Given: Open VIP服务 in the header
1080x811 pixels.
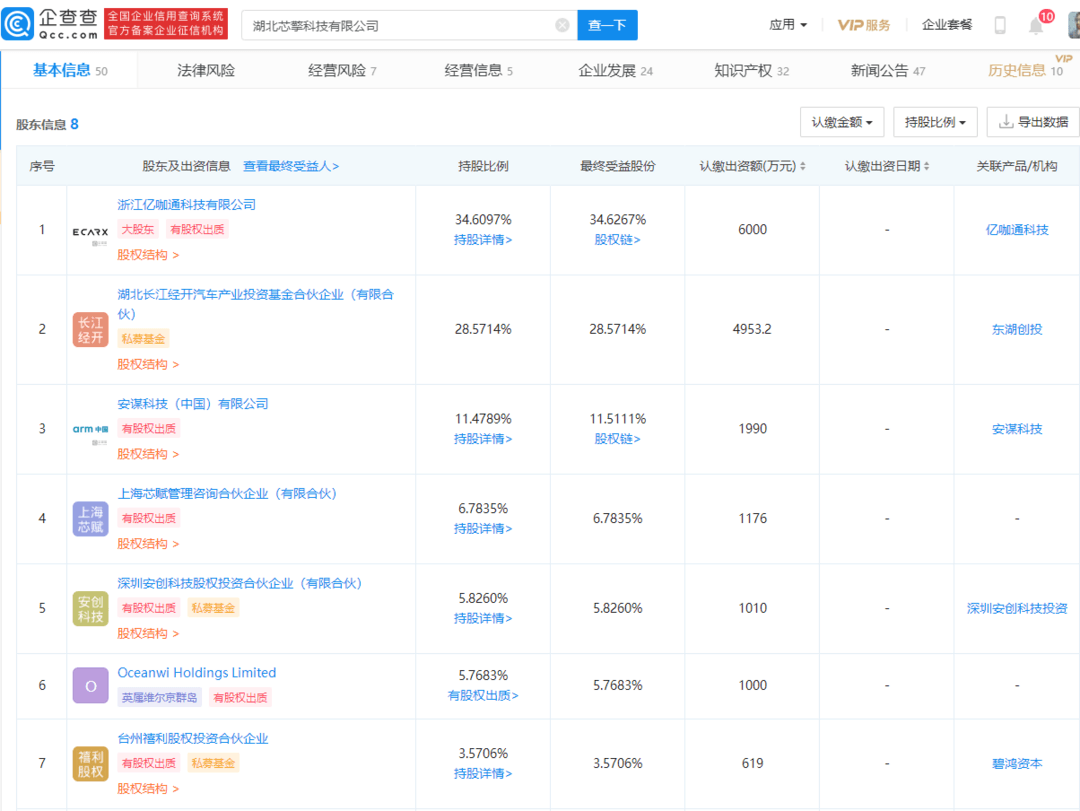Looking at the screenshot, I should [x=864, y=25].
